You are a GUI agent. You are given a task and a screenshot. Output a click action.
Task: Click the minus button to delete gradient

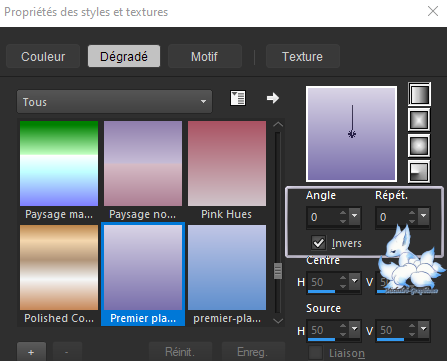(67, 352)
